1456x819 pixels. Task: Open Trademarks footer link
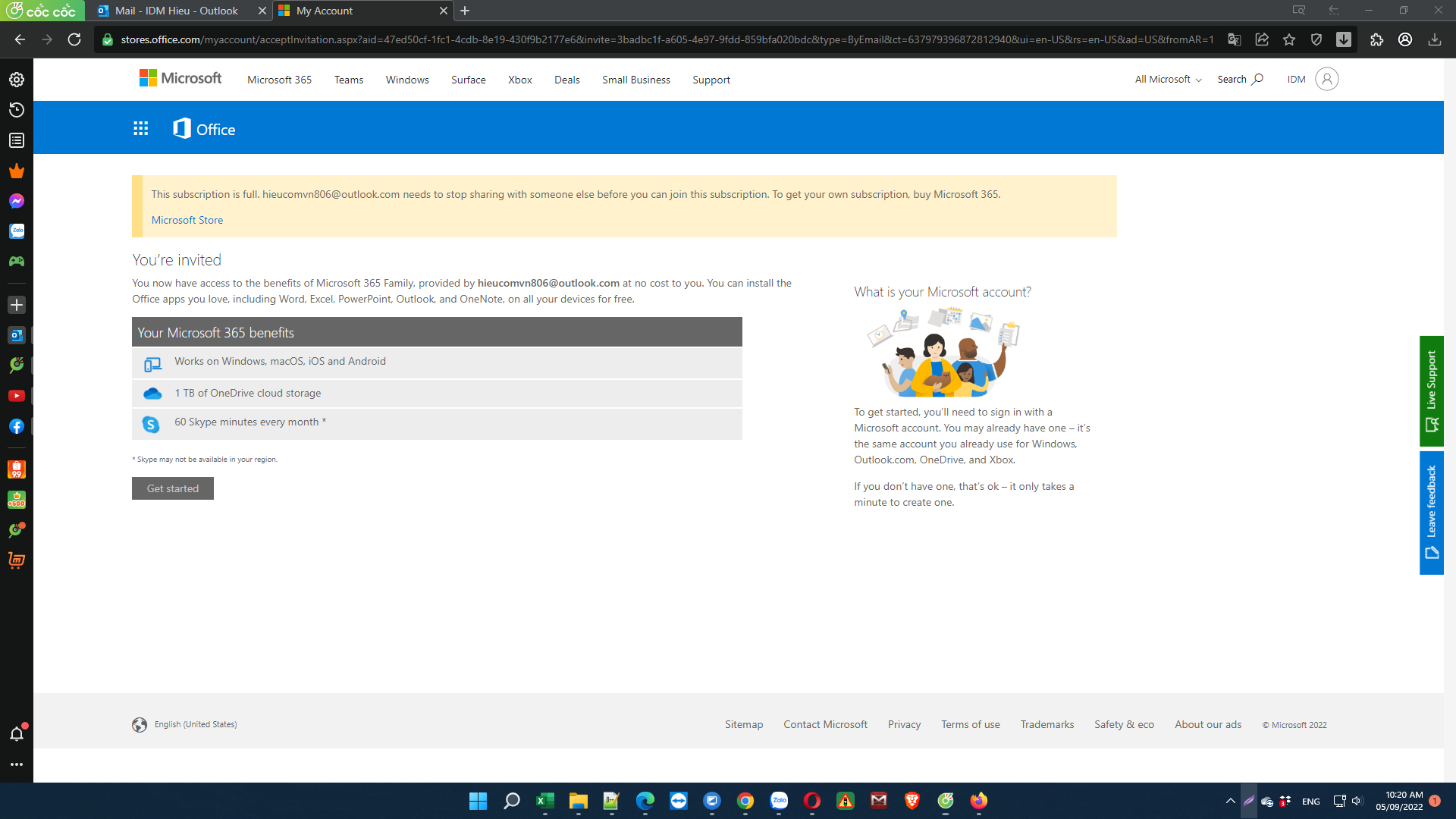coord(1047,724)
